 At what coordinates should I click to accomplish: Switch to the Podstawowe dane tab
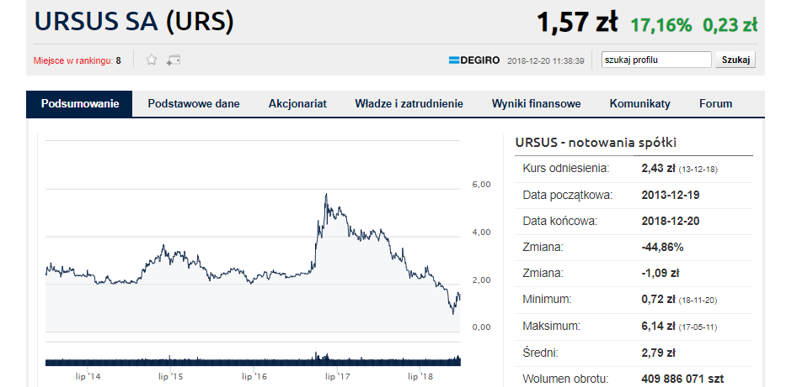pos(193,104)
